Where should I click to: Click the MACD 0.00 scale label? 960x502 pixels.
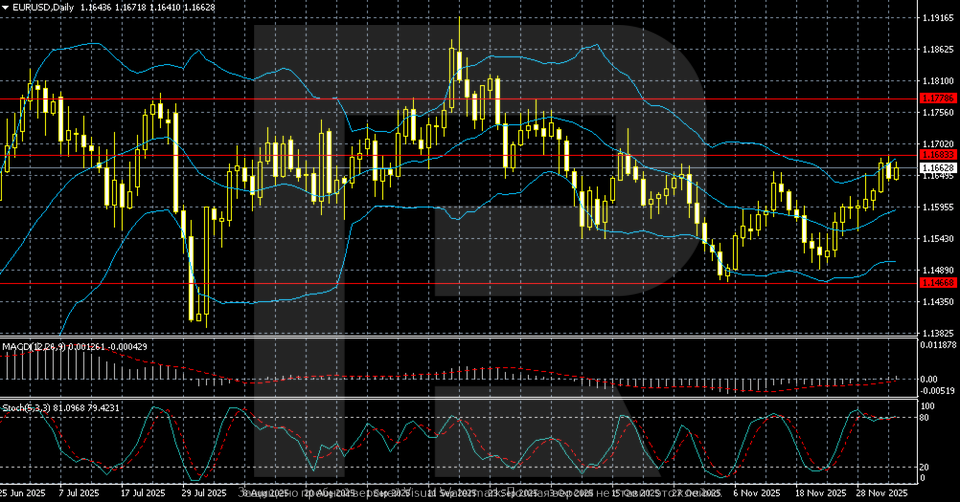930,379
